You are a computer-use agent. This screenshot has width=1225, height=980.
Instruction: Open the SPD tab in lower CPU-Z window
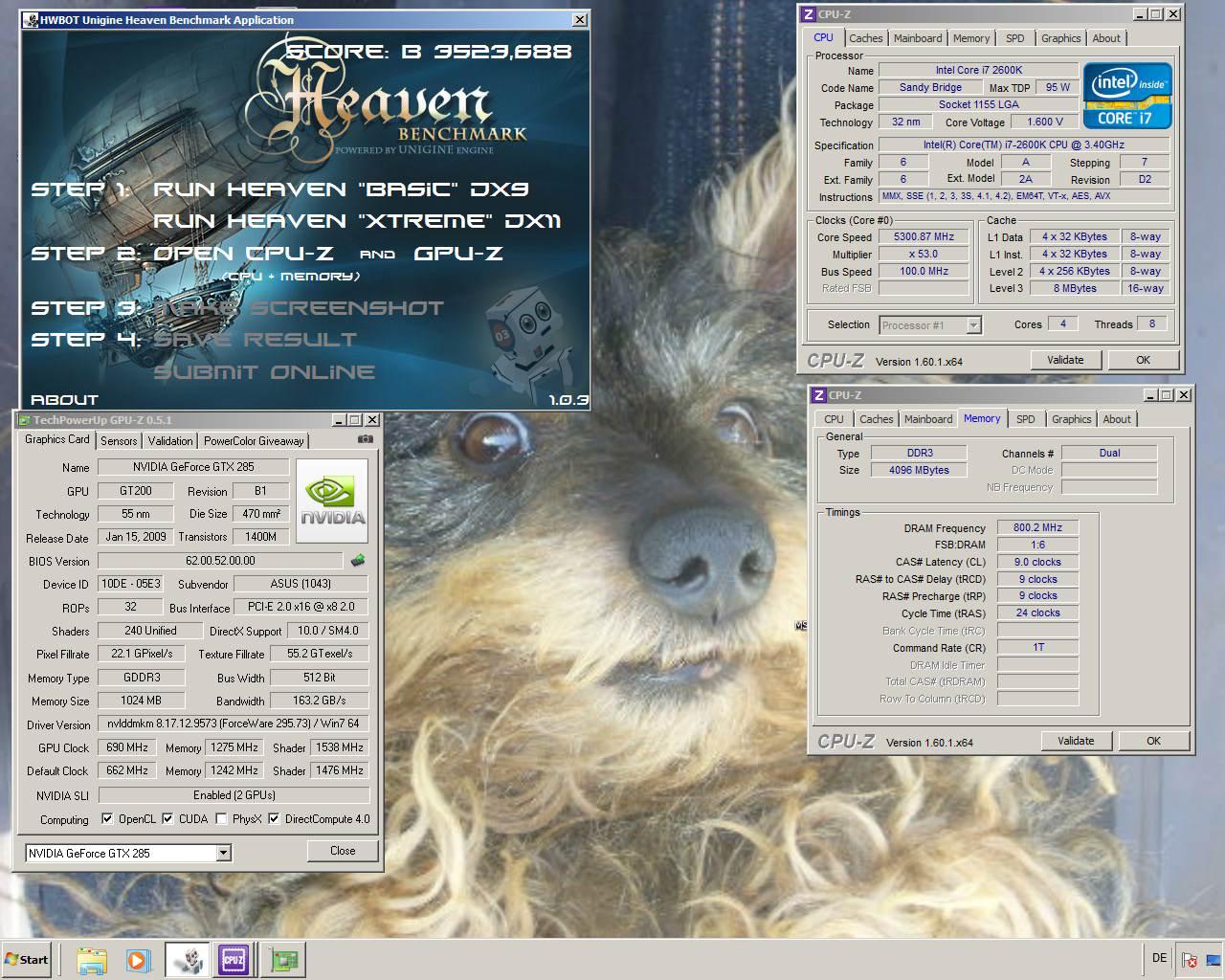1026,419
